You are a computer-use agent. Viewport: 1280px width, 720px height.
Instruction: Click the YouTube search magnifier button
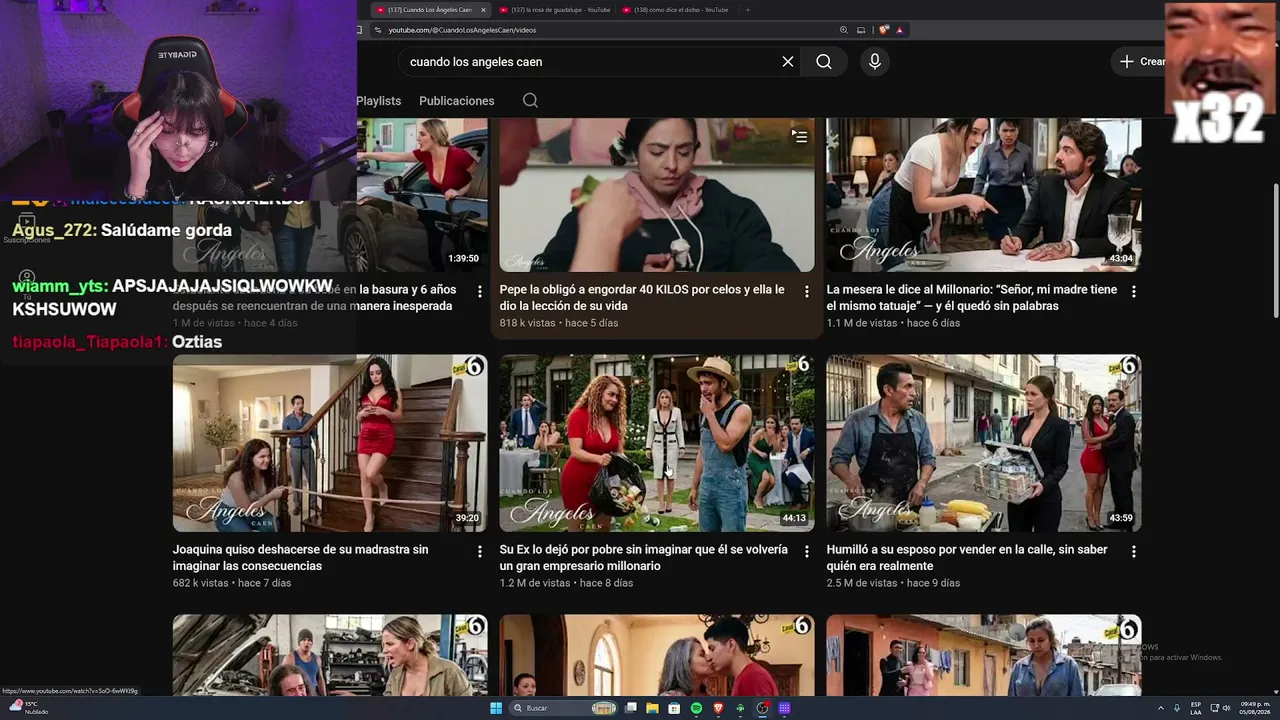click(824, 62)
